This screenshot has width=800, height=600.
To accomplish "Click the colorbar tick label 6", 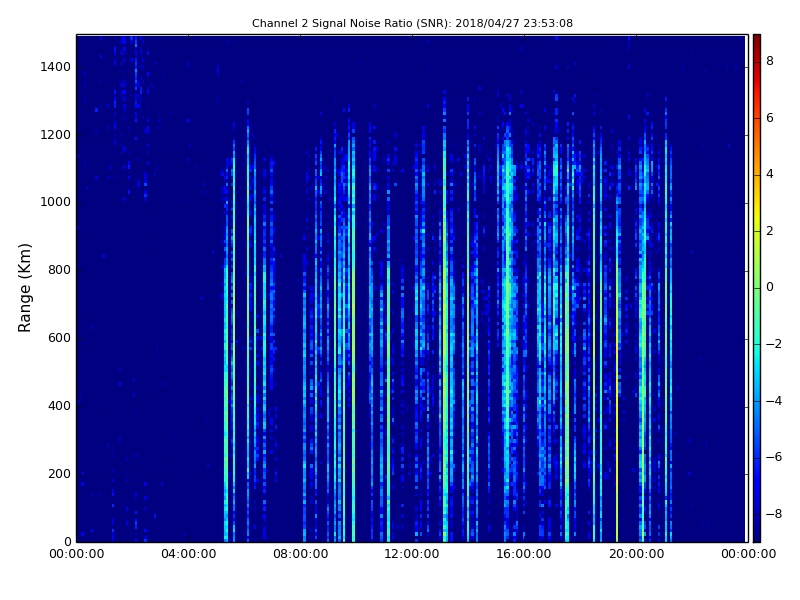I will point(770,118).
